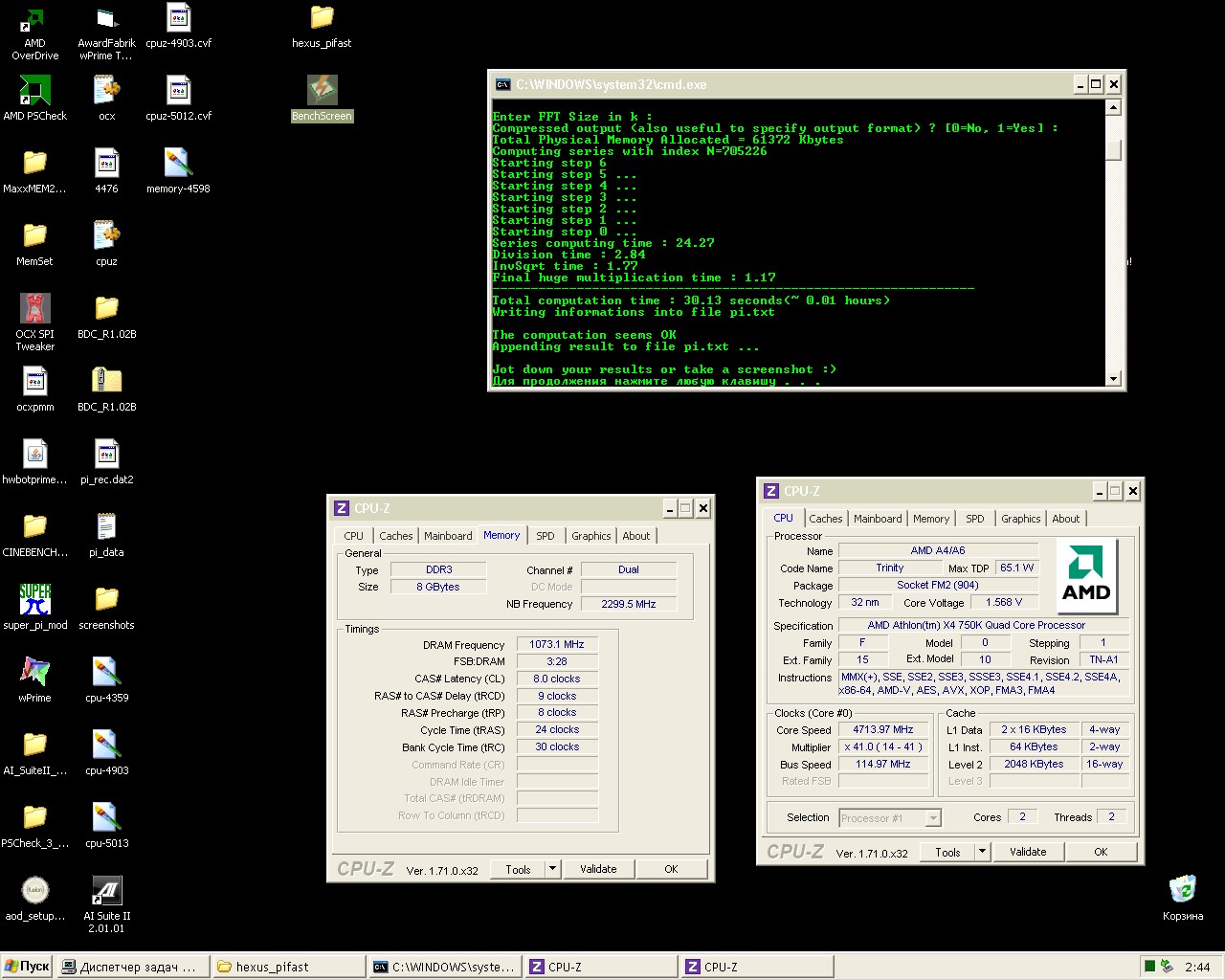Image resolution: width=1225 pixels, height=980 pixels.
Task: Open Graphics tab in Memory CPU-Z window
Action: click(591, 536)
